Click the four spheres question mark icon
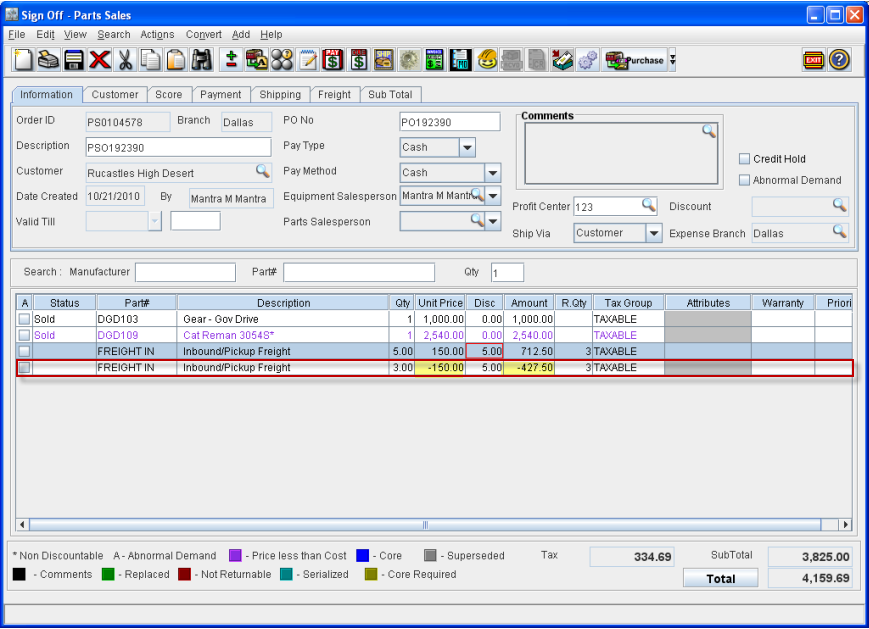Image resolution: width=869 pixels, height=629 pixels. pos(282,60)
